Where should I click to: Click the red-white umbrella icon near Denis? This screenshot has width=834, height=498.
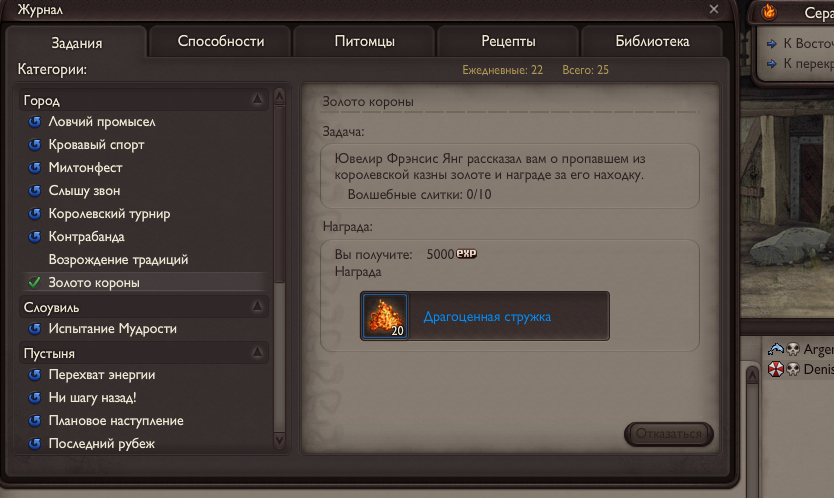click(775, 369)
